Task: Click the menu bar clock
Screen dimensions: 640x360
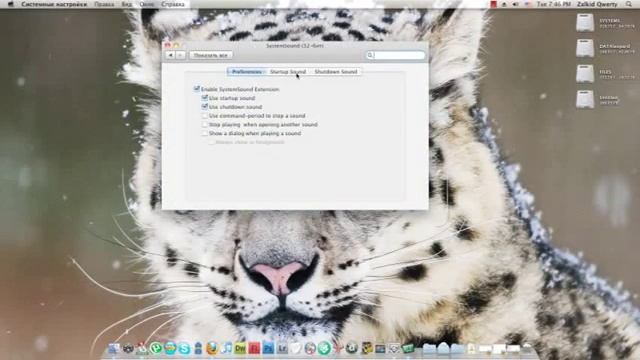Action: click(553, 4)
